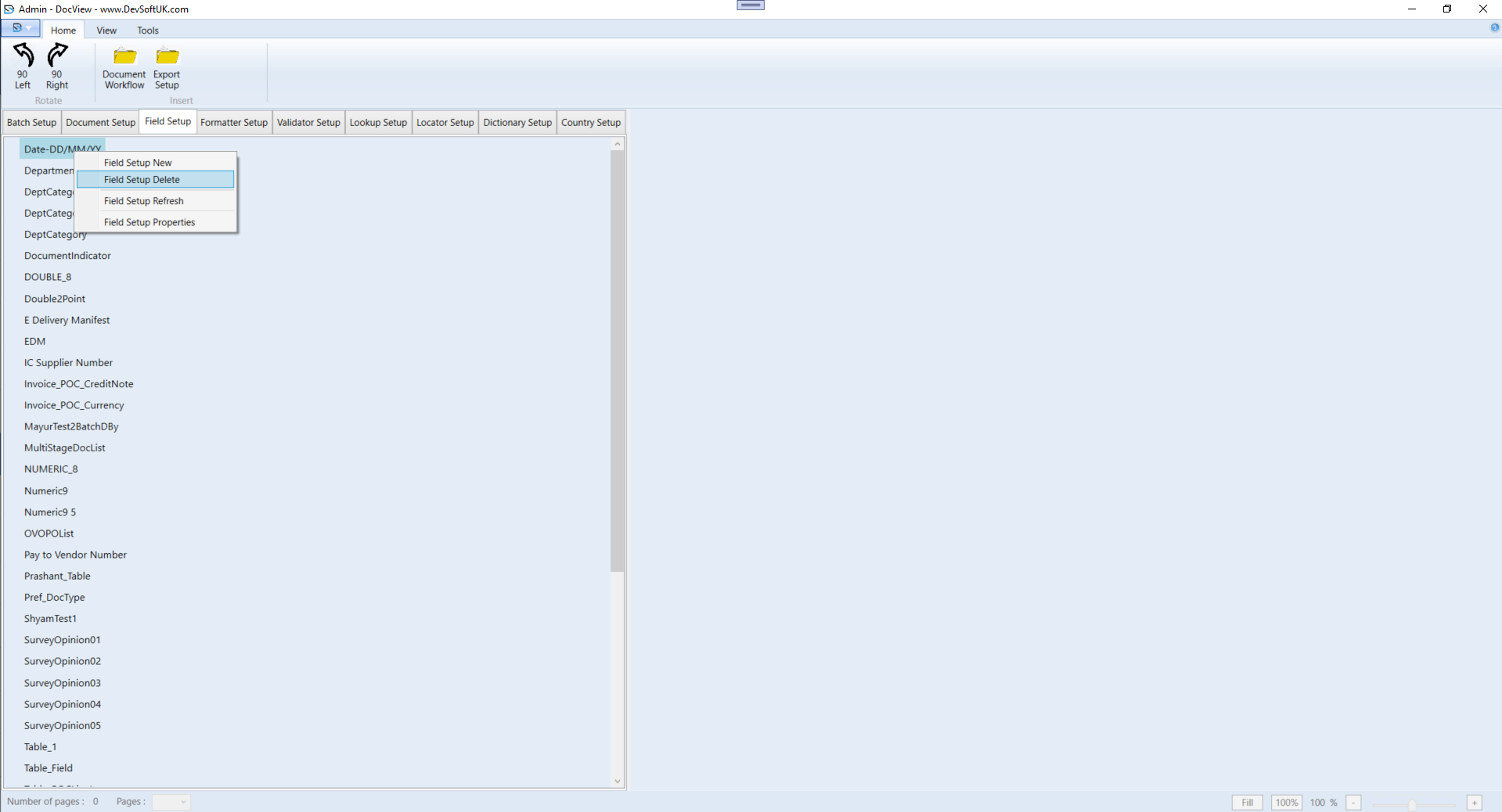
Task: Select the Table_Field field
Action: click(48, 768)
